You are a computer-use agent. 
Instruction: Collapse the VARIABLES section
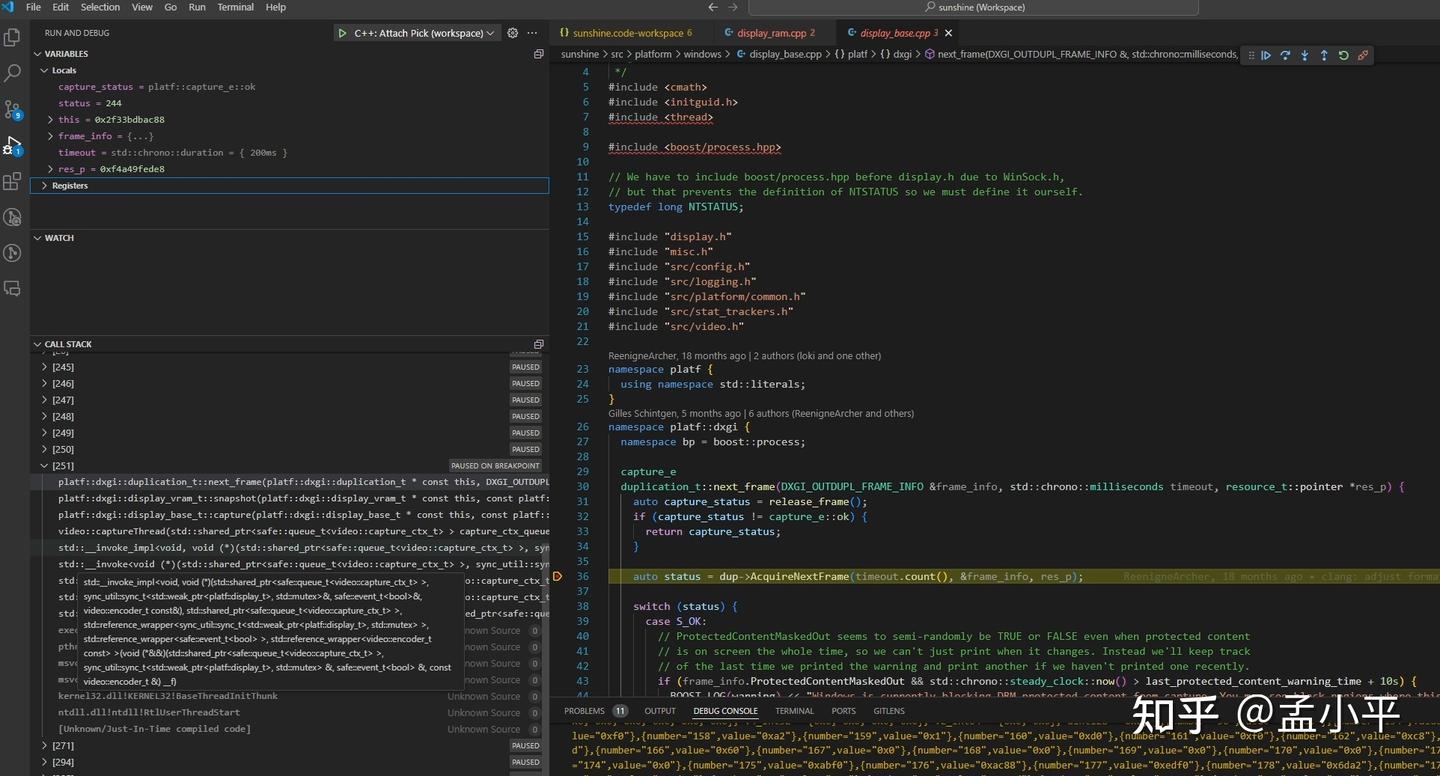click(66, 54)
